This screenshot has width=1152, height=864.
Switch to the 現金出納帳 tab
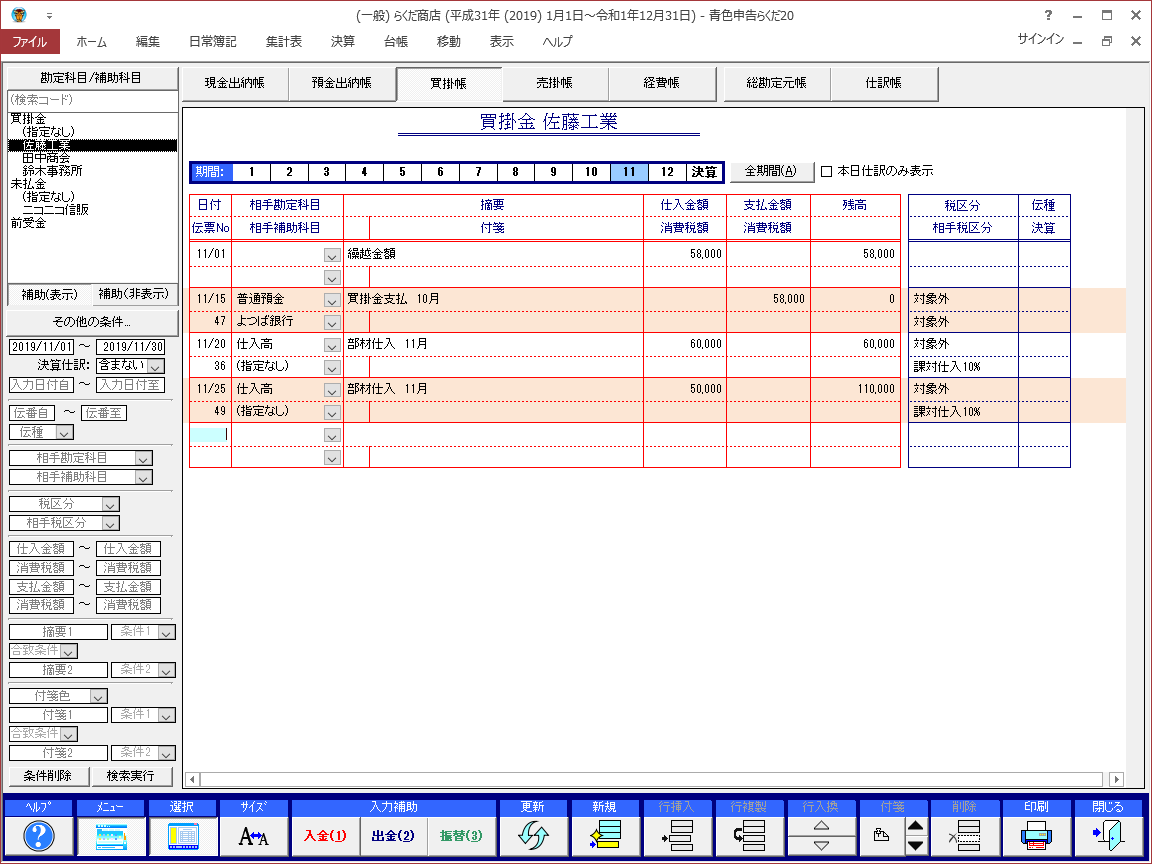pos(234,84)
